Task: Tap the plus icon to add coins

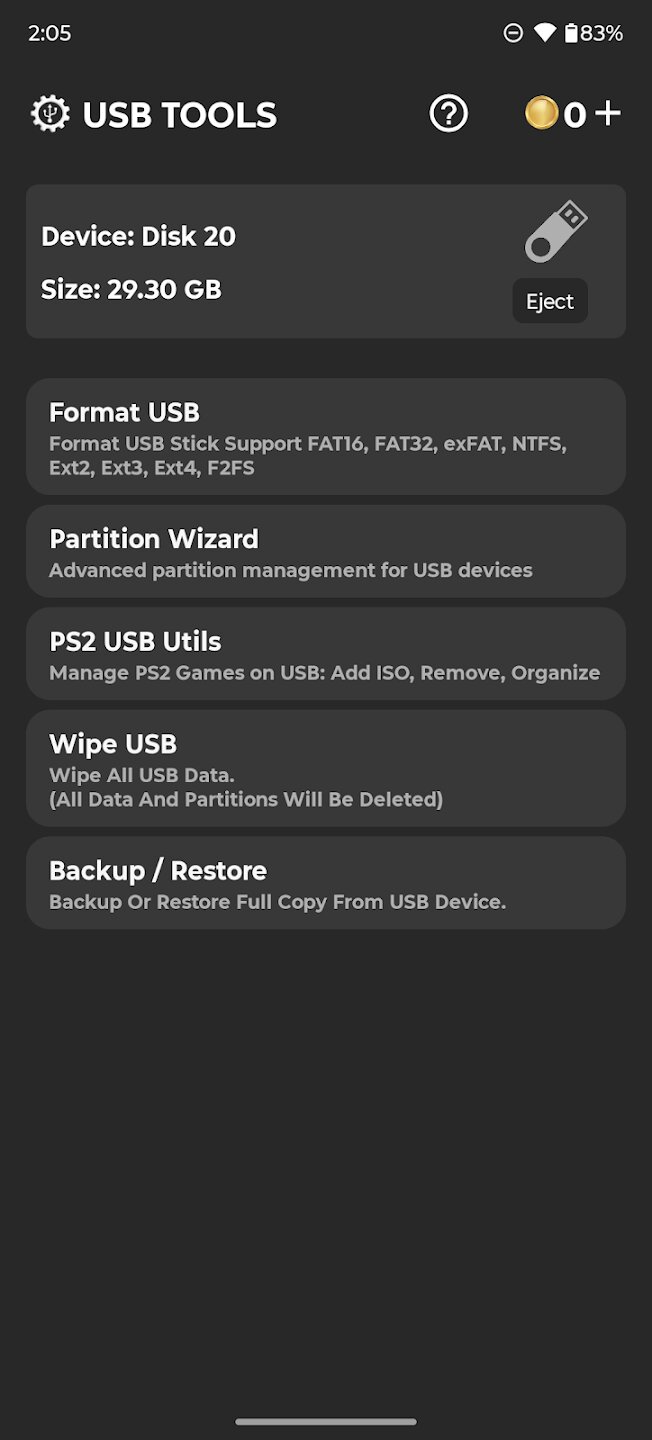Action: [608, 113]
